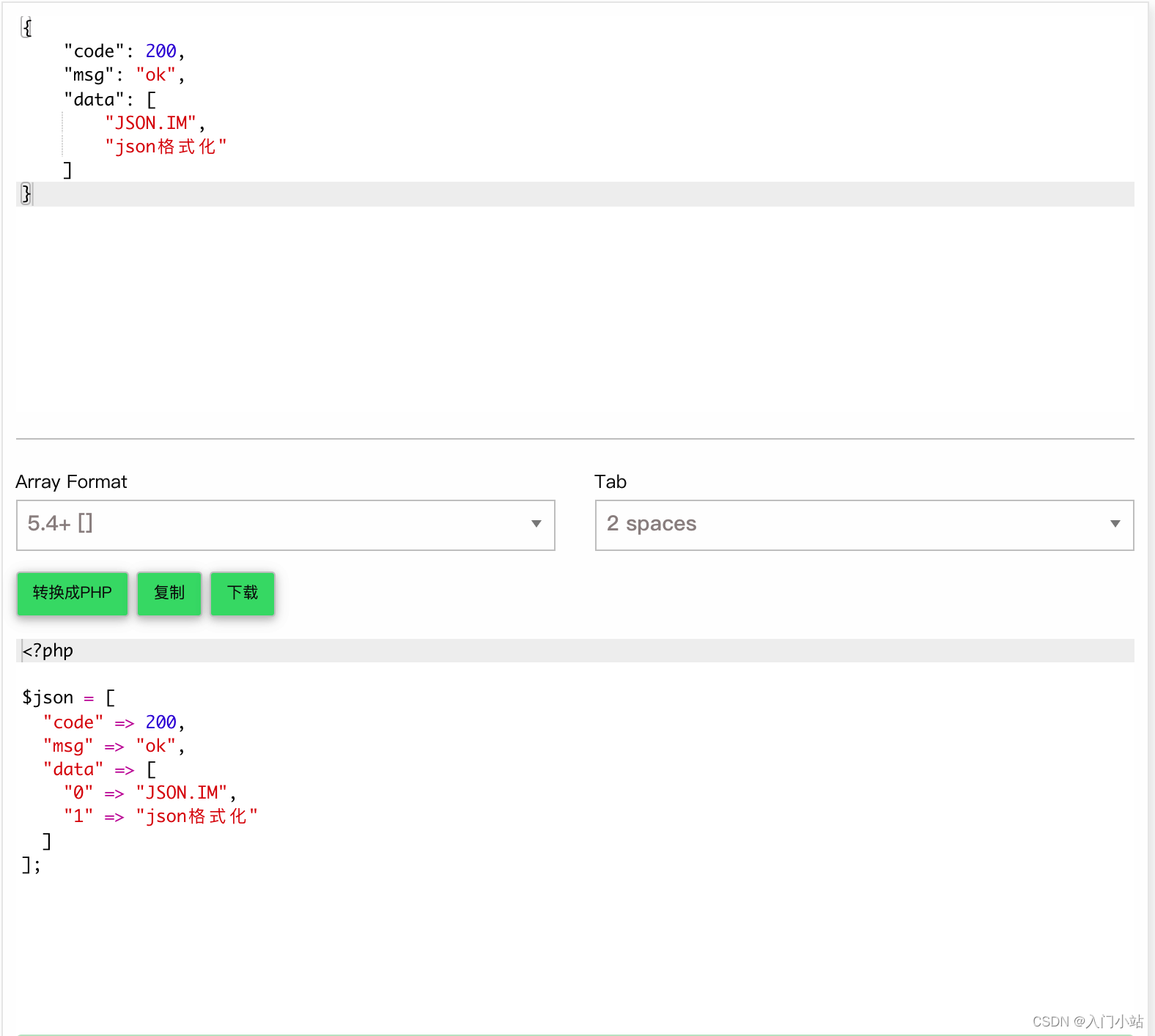Click the opening brace line in JSON editor
Viewport: 1155px width, 1036px height.
27,28
